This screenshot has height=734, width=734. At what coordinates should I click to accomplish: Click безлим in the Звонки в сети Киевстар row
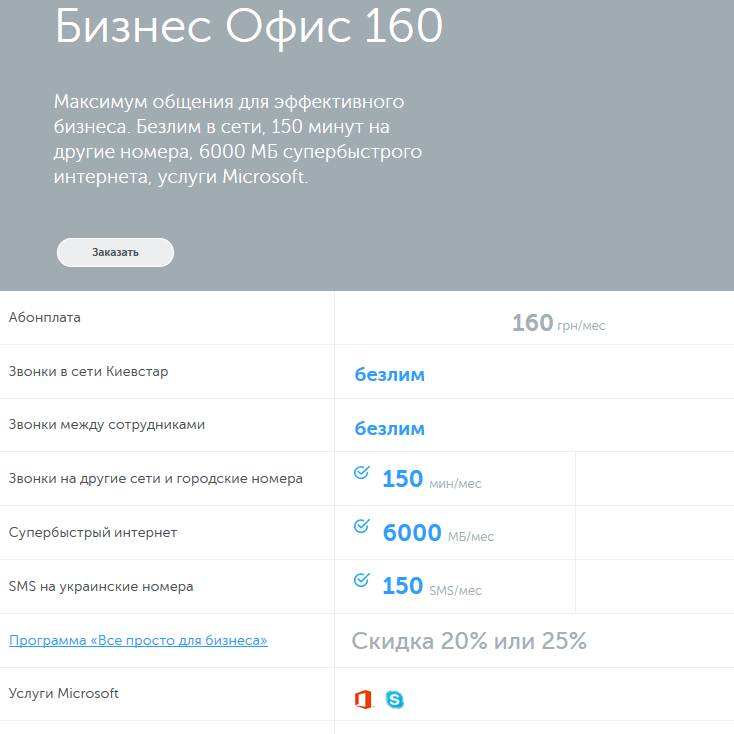[389, 375]
